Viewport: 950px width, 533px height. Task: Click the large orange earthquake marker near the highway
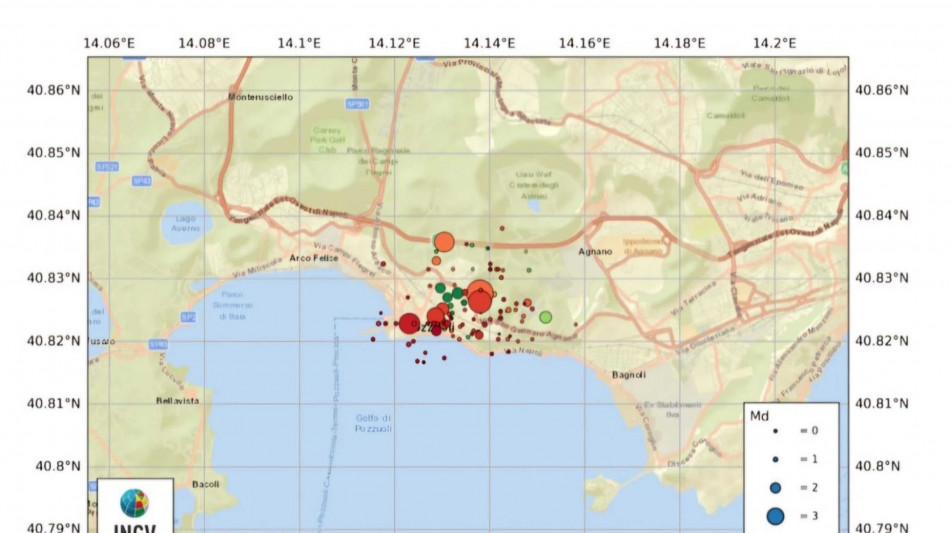pos(444,242)
